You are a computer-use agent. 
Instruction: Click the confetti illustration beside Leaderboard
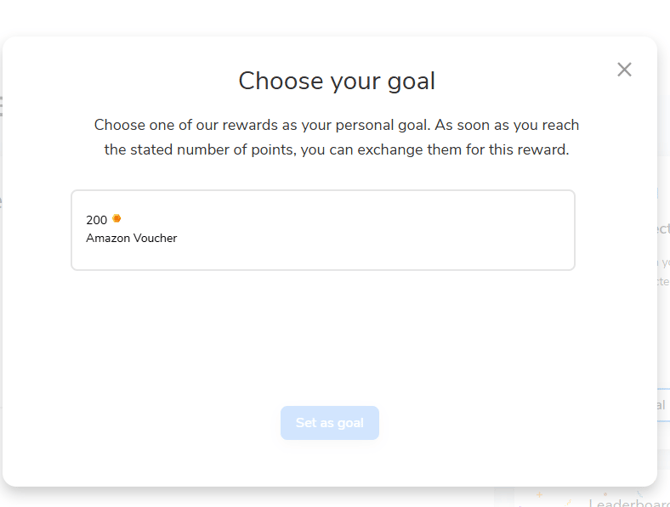tap(540, 497)
